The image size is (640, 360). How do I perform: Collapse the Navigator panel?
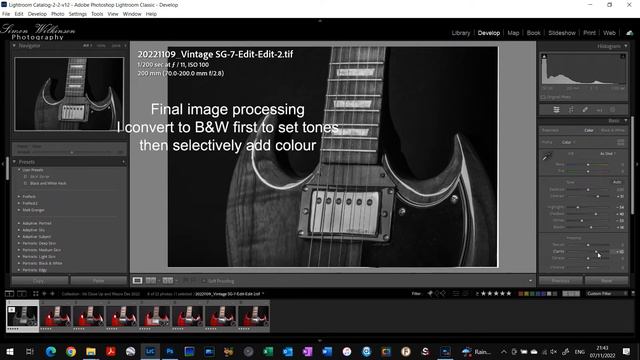(x=14, y=46)
